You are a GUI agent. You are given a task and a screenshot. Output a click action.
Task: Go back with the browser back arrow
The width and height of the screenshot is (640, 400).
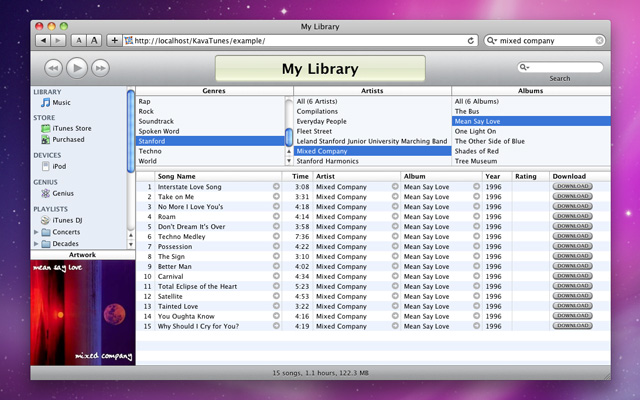click(43, 40)
